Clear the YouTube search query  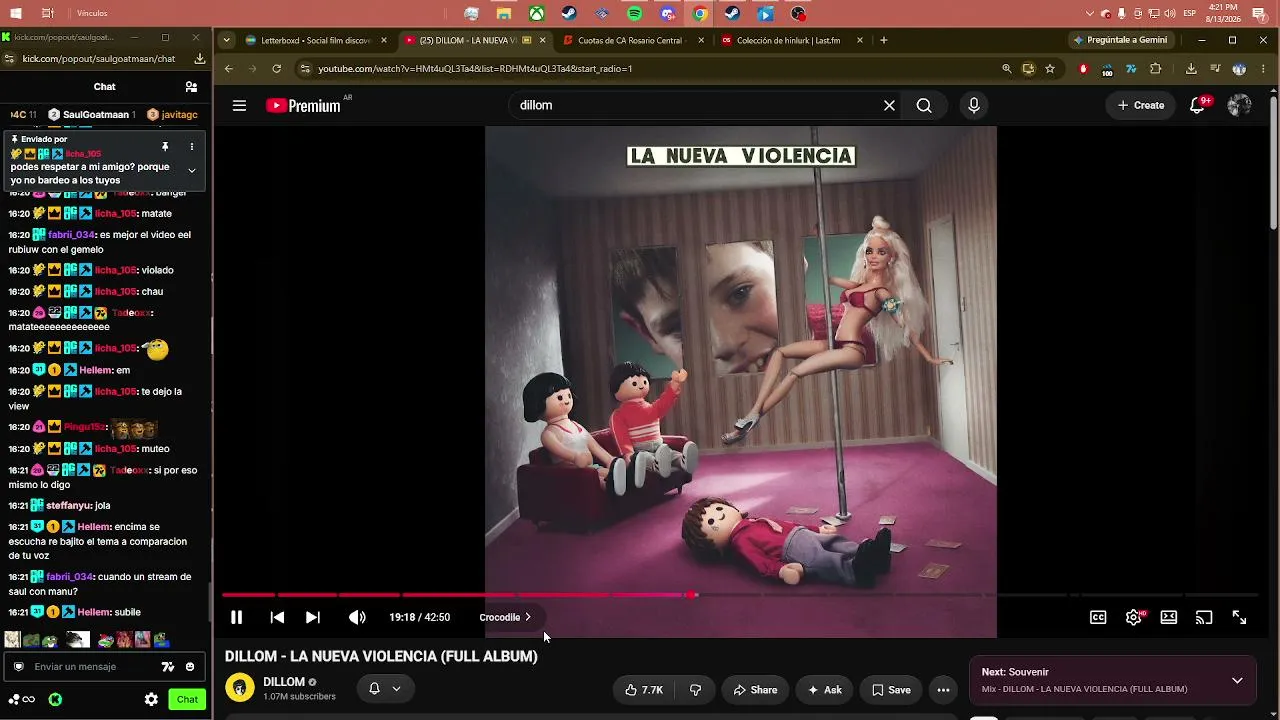pos(889,105)
